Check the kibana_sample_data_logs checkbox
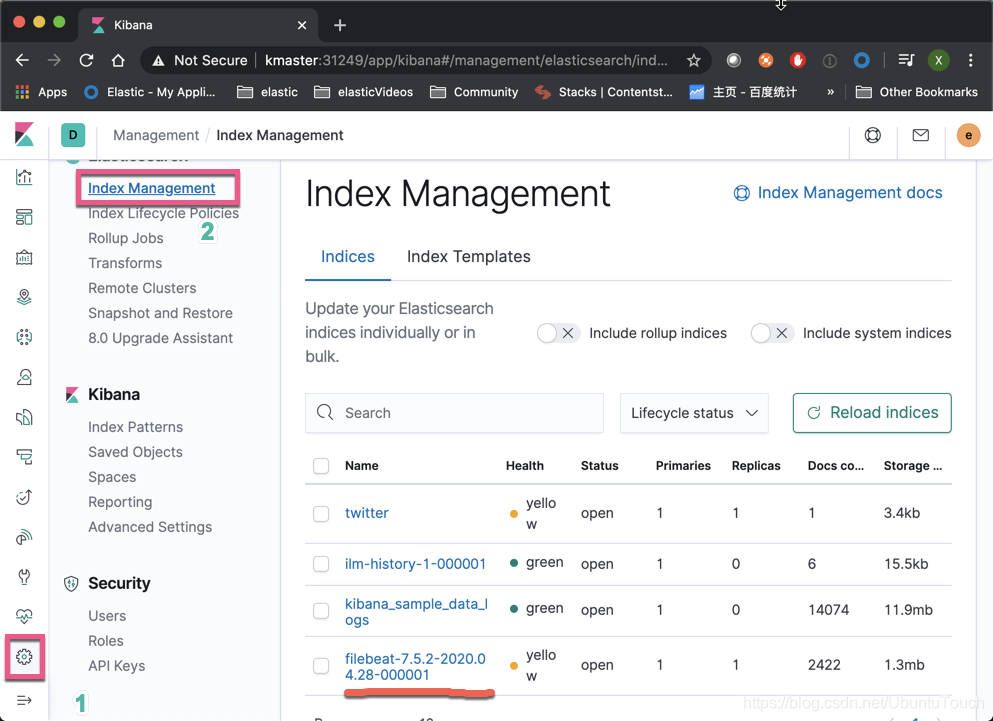 click(321, 611)
